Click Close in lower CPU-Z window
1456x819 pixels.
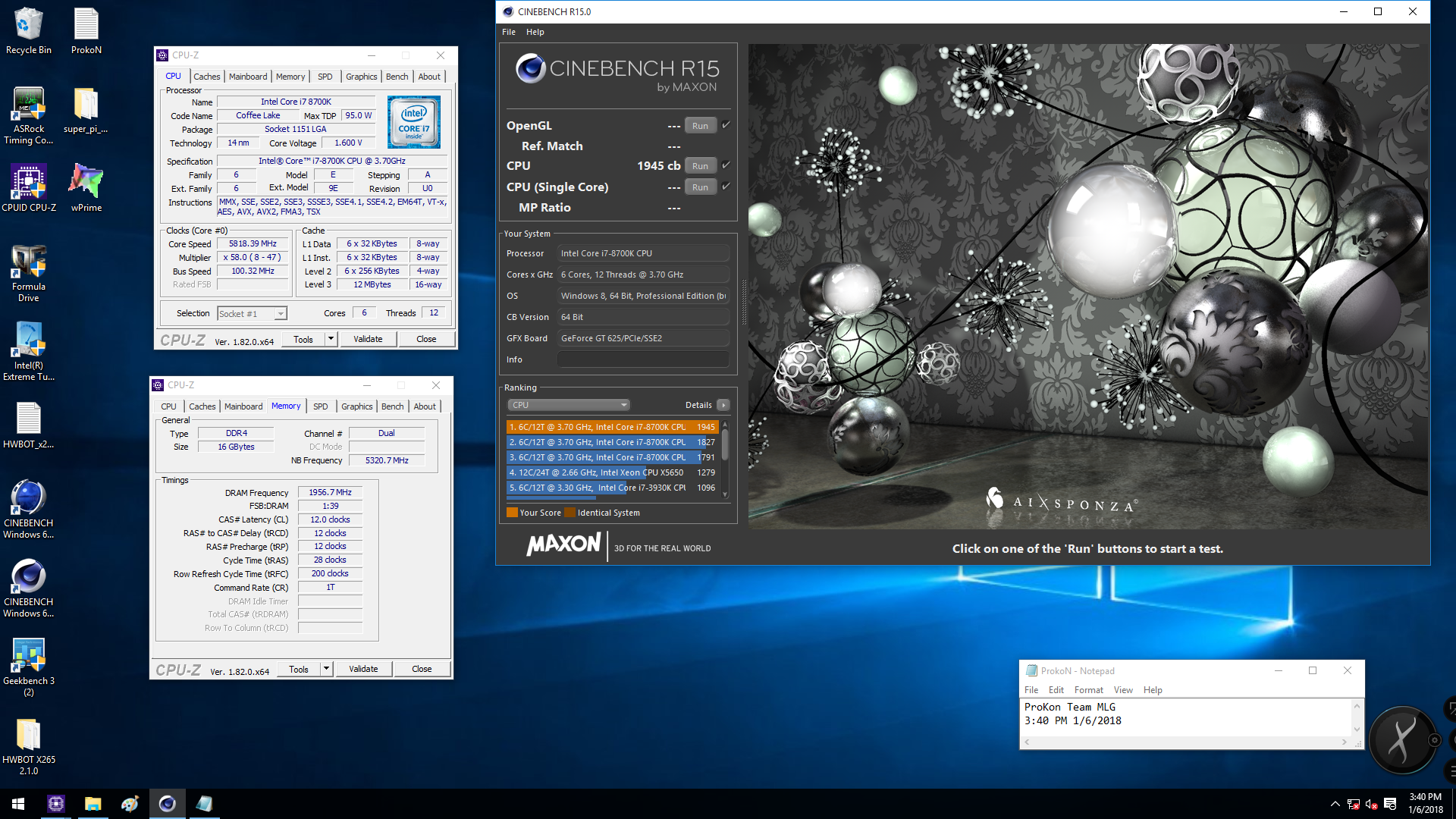(x=422, y=669)
